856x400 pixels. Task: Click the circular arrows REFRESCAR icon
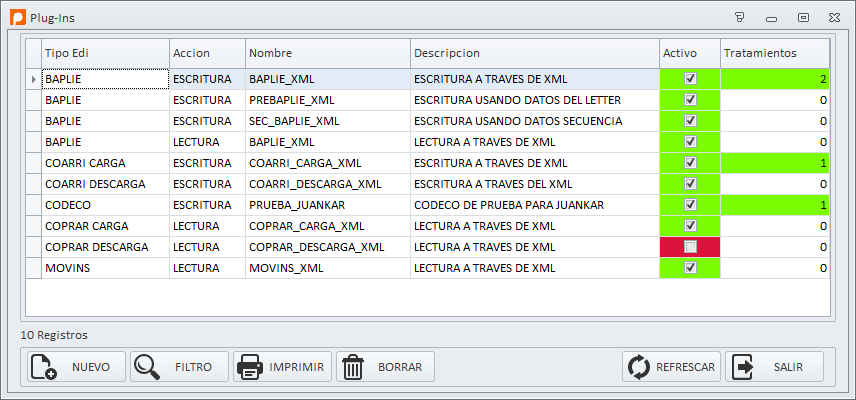[x=639, y=367]
